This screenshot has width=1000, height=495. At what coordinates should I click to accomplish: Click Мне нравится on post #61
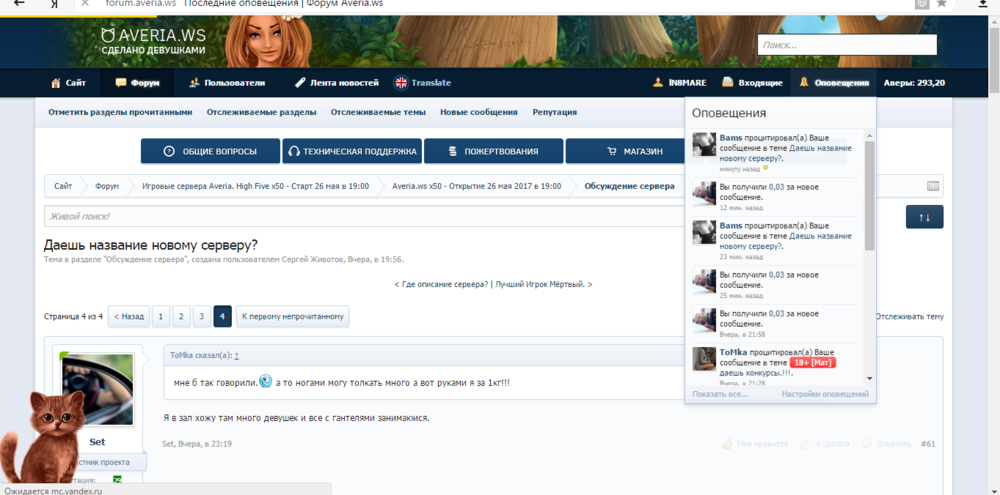756,444
